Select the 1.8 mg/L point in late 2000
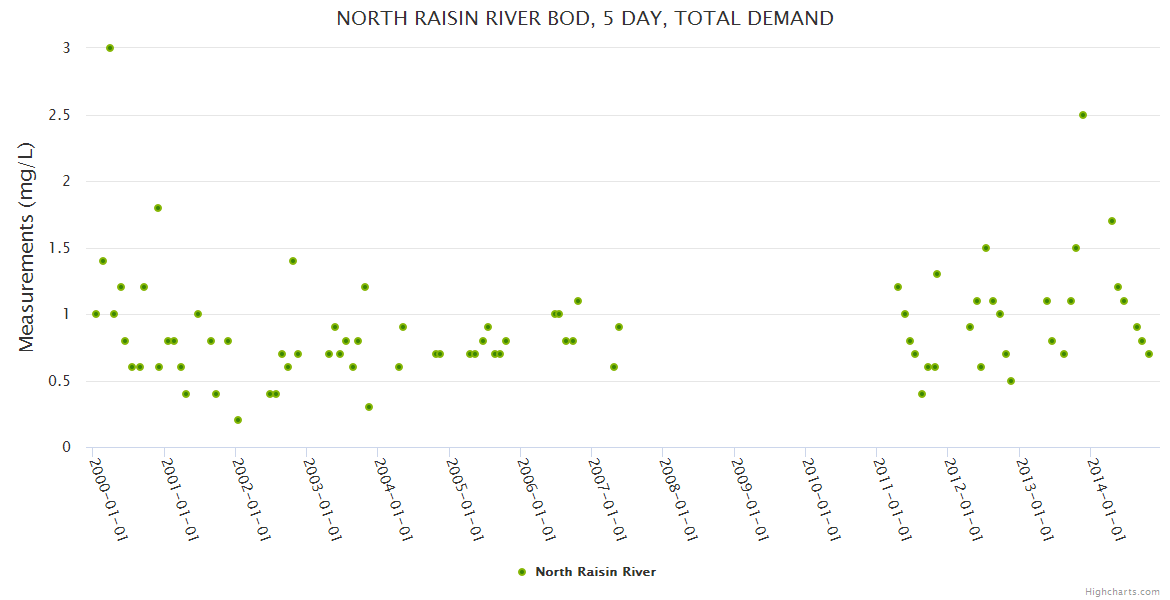The height and width of the screenshot is (600, 1170). point(158,208)
